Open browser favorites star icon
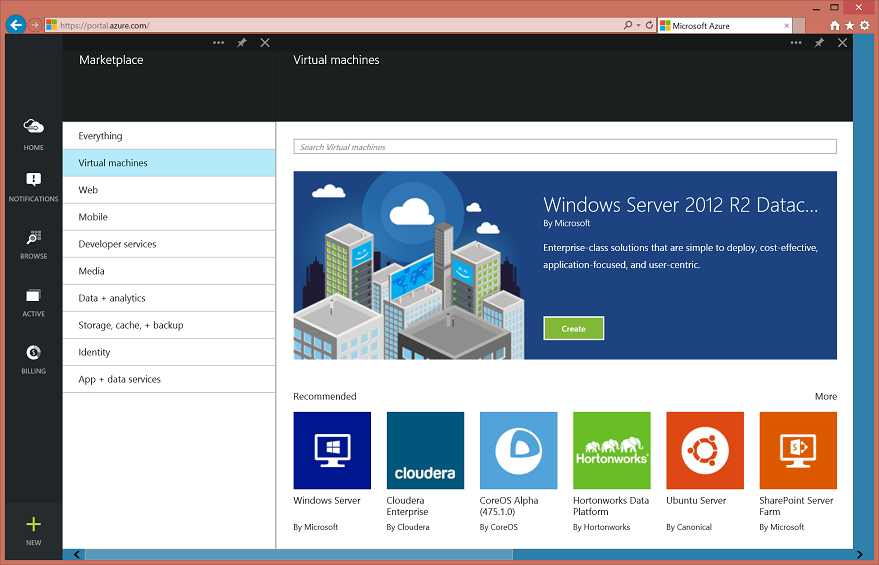This screenshot has height=565, width=879. click(x=850, y=25)
